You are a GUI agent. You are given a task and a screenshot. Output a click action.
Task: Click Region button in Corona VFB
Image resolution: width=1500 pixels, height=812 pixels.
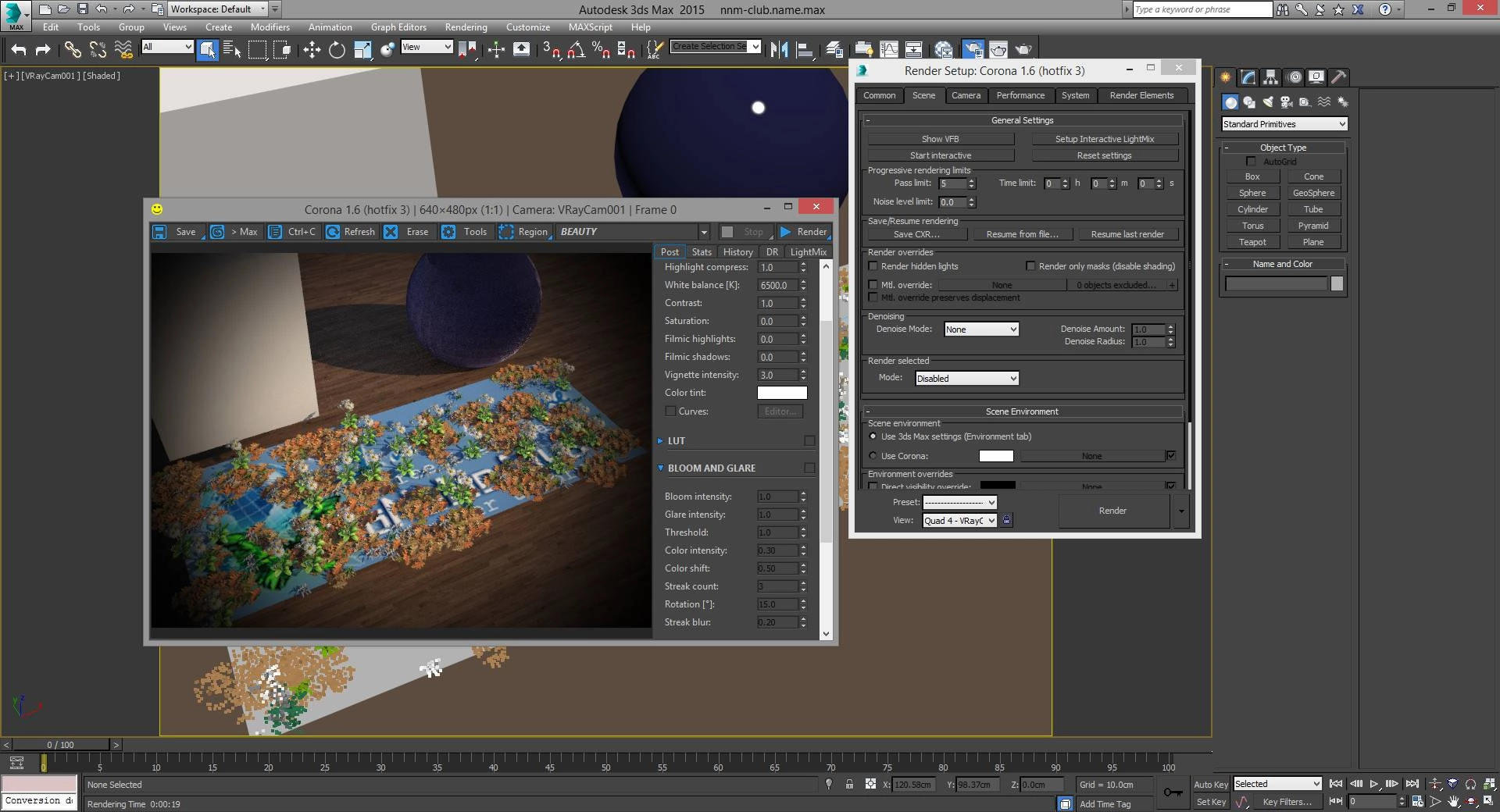pos(525,232)
